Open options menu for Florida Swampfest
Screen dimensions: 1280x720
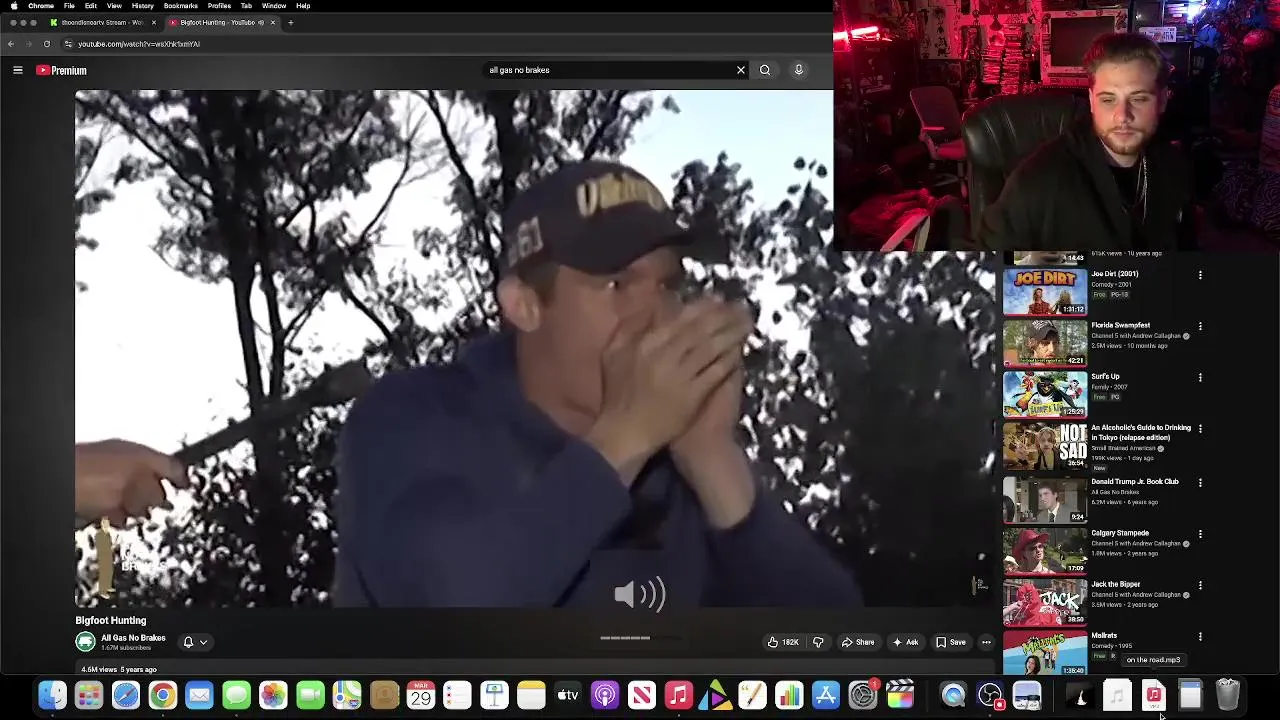click(1200, 326)
